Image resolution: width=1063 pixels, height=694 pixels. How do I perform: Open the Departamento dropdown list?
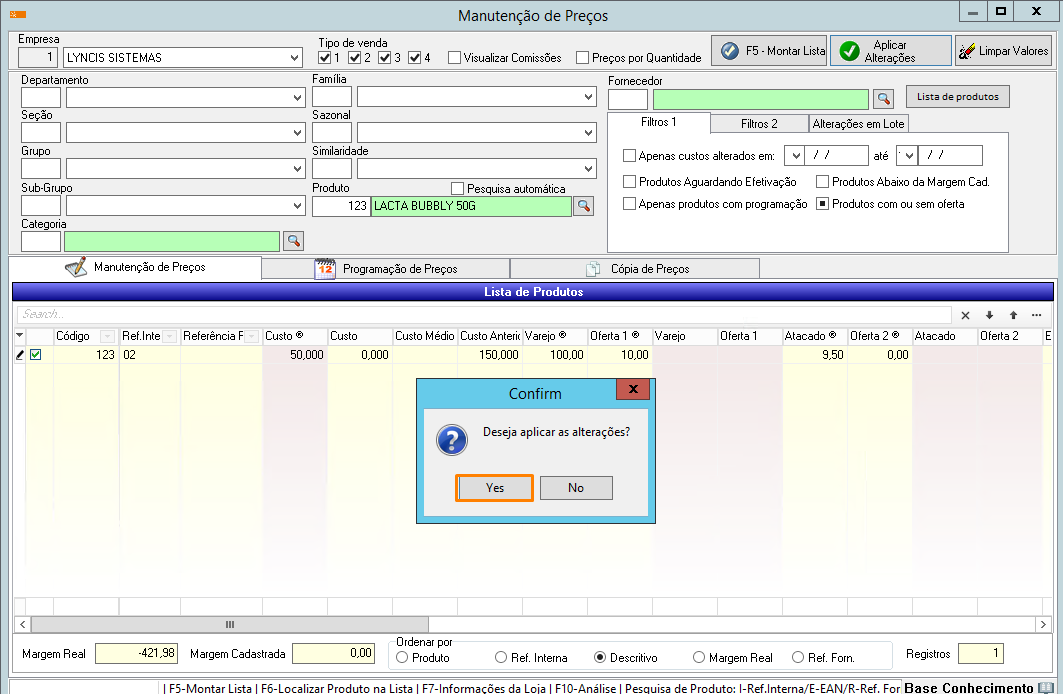point(298,98)
